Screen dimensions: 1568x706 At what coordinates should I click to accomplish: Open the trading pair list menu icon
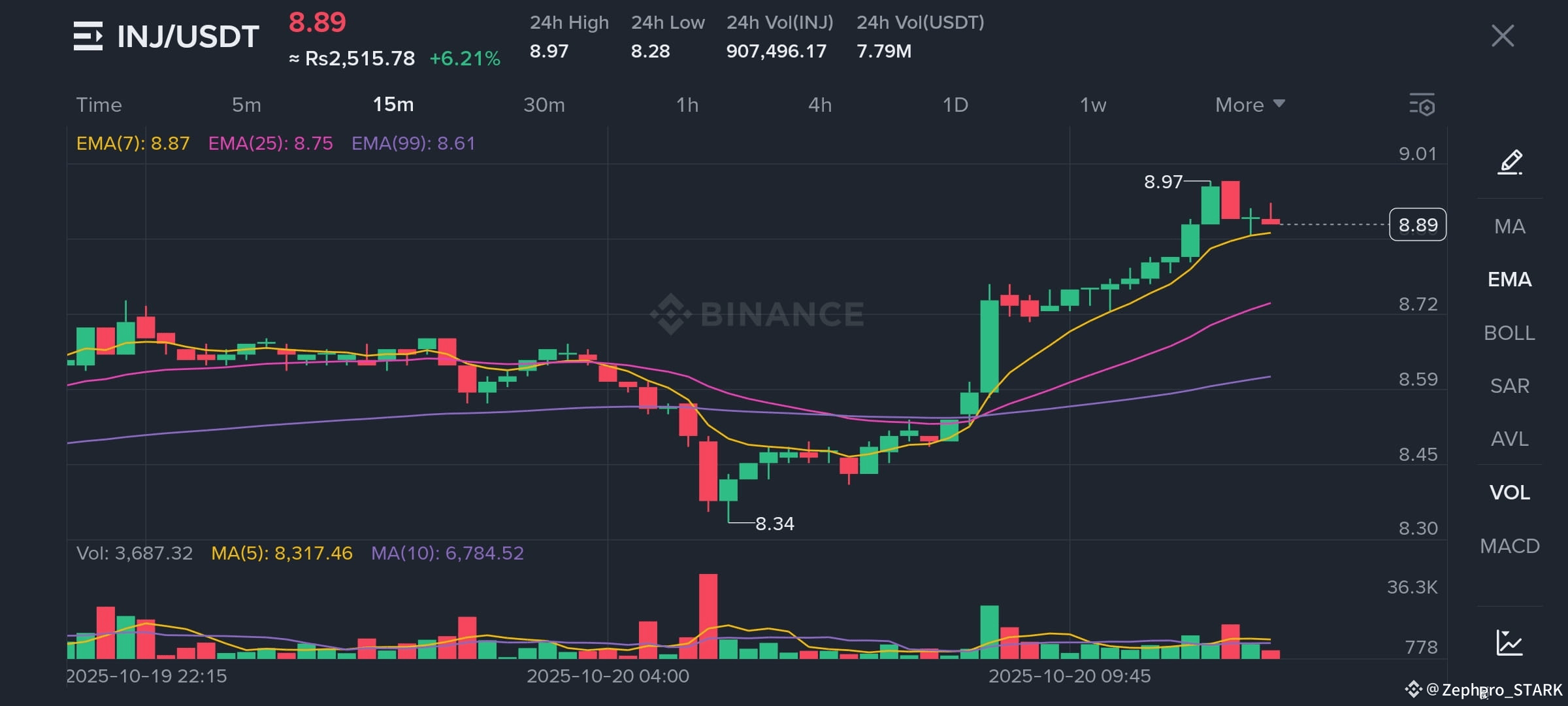point(88,36)
